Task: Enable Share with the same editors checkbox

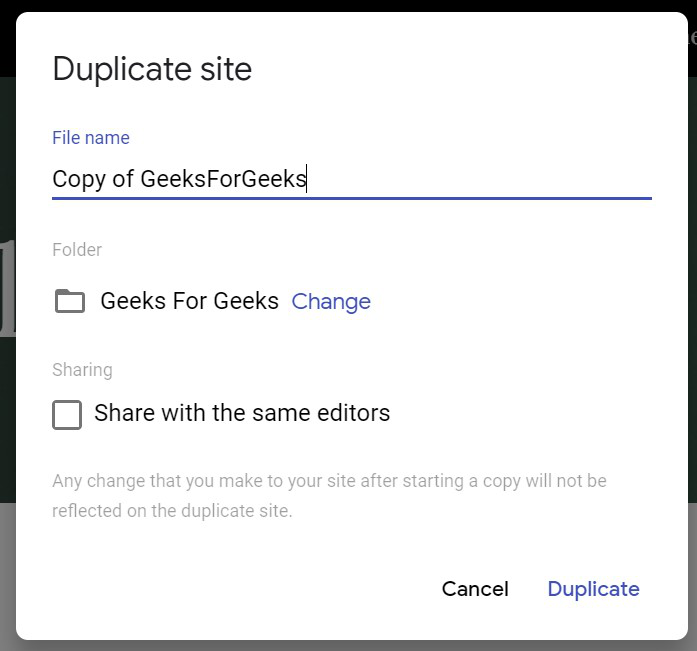Action: (67, 414)
